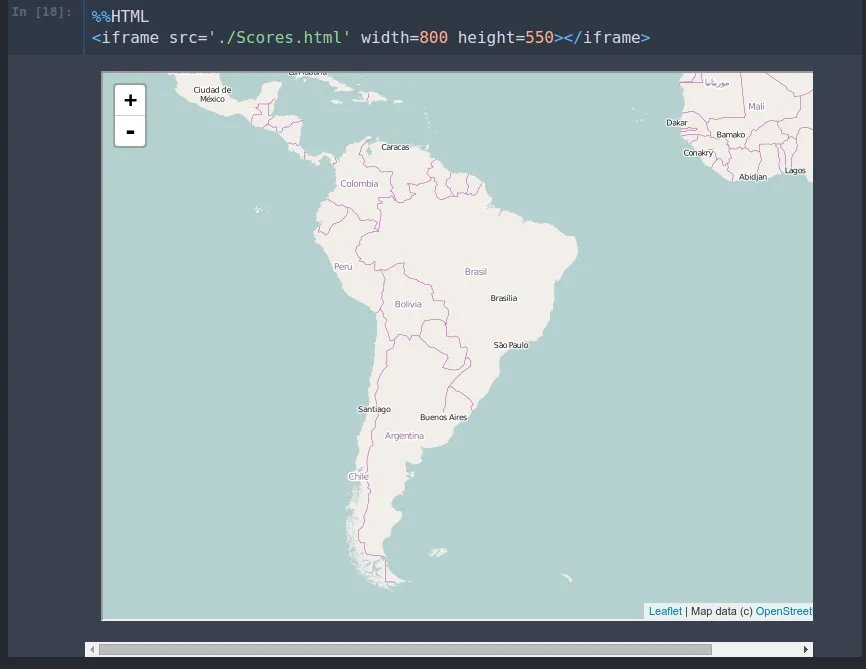866x669 pixels.
Task: Click the Lagos city label
Action: coord(795,171)
